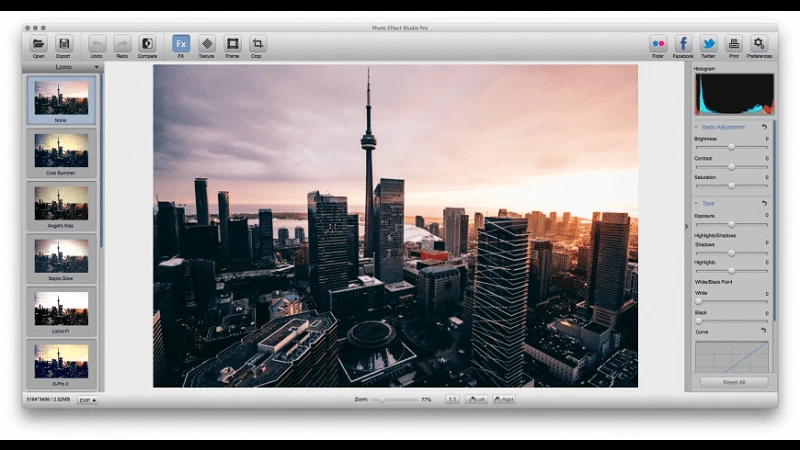Select the Frame tool
This screenshot has width=800, height=450.
tap(232, 44)
